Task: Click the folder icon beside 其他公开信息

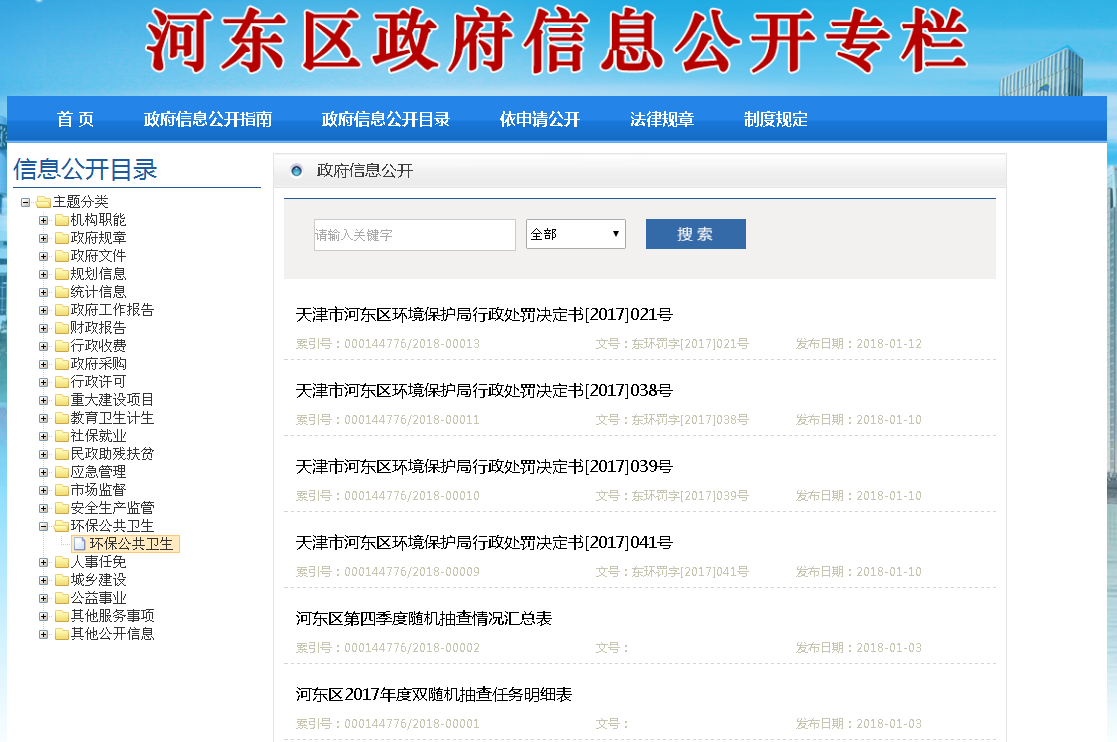Action: point(61,634)
